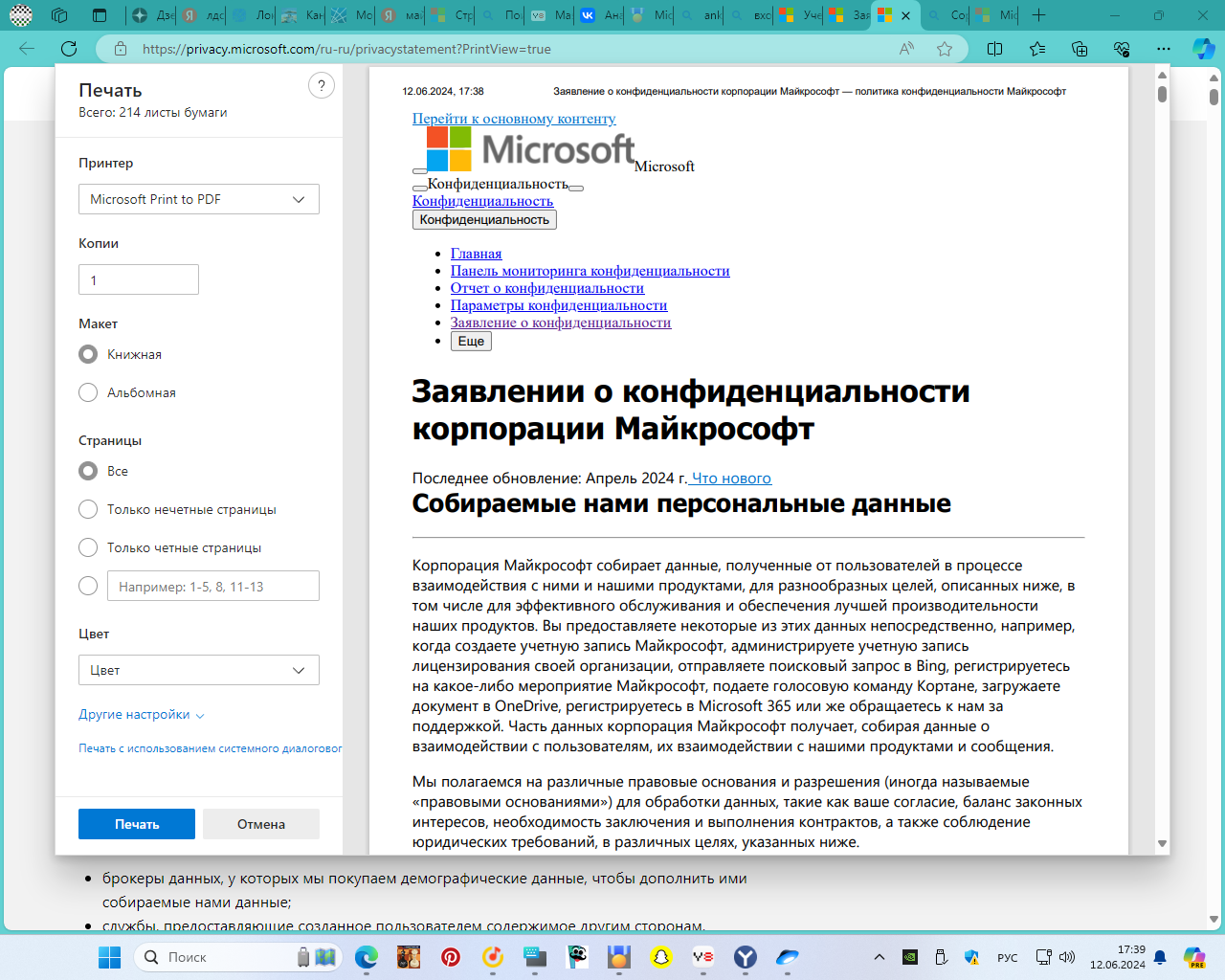Click Перейти к основному контенту link in preview
The image size is (1225, 980).
[514, 119]
